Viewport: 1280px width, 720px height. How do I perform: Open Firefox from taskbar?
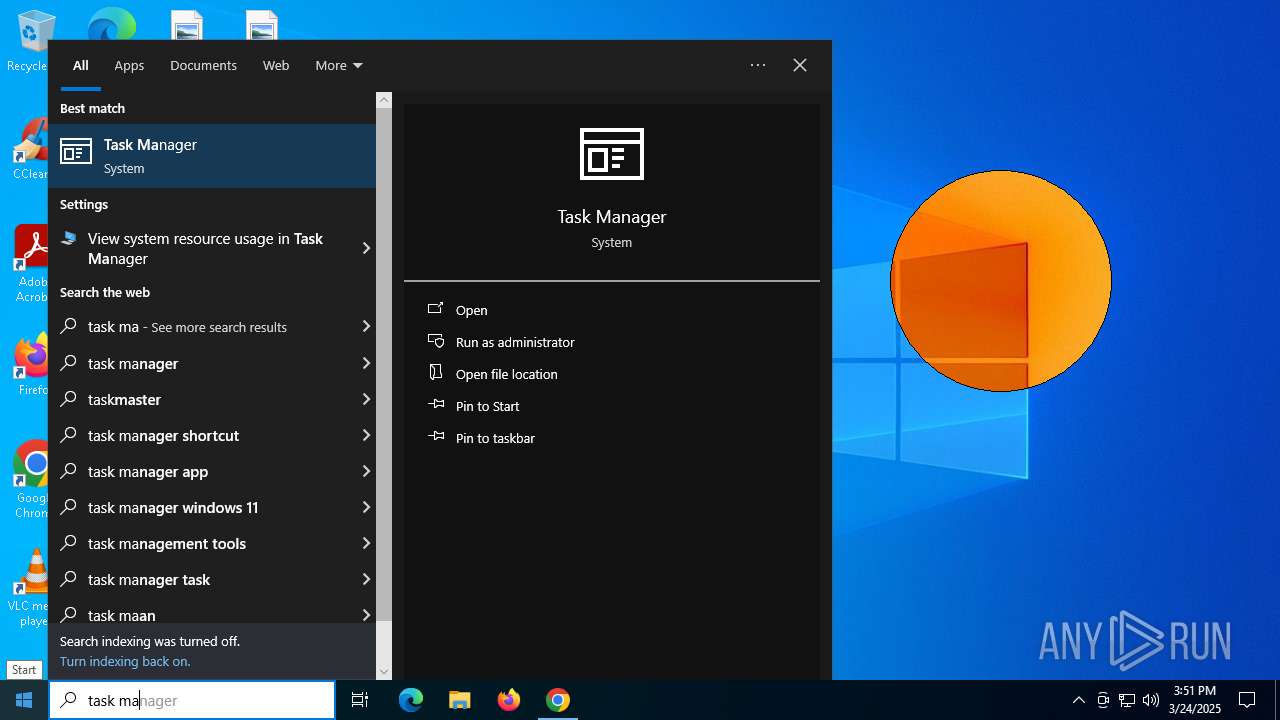tap(508, 700)
